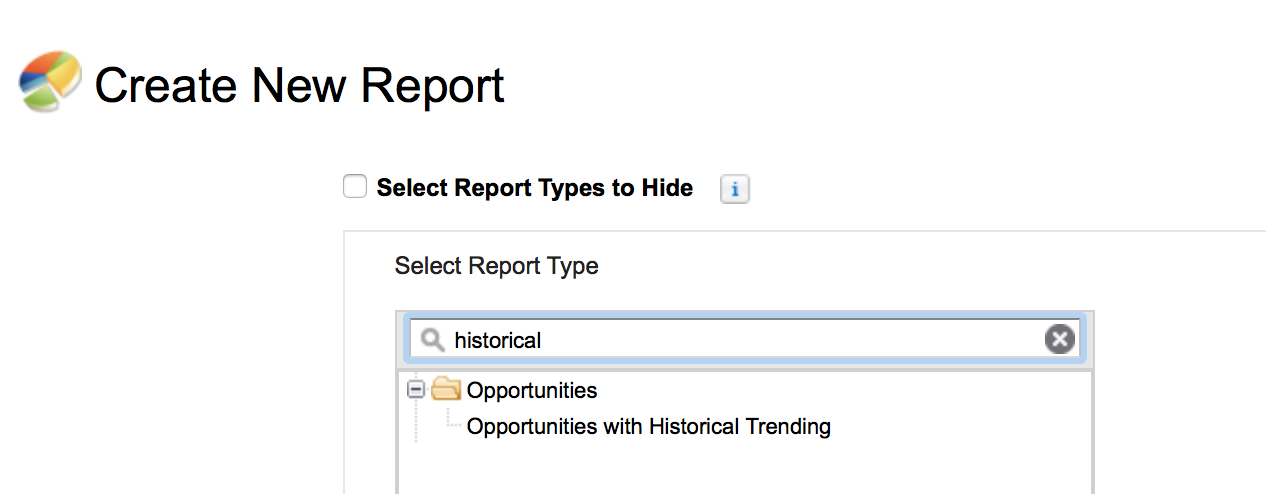Image resolution: width=1266 pixels, height=494 pixels.
Task: Click into the report type search field
Action: [x=742, y=340]
